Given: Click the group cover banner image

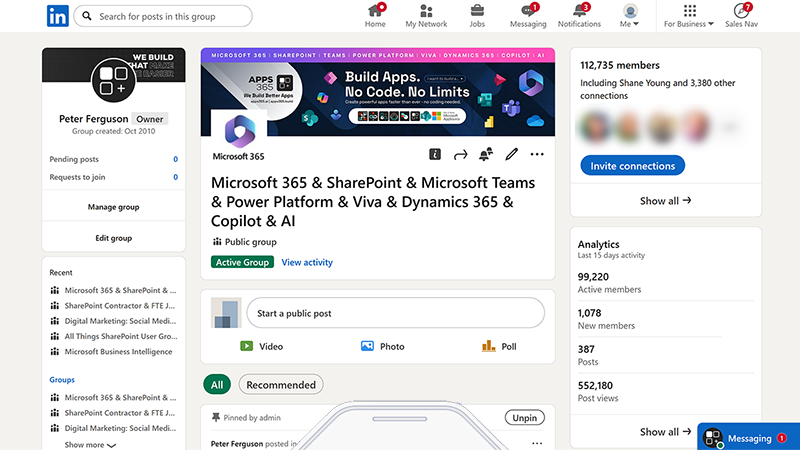Looking at the screenshot, I should click(x=378, y=92).
